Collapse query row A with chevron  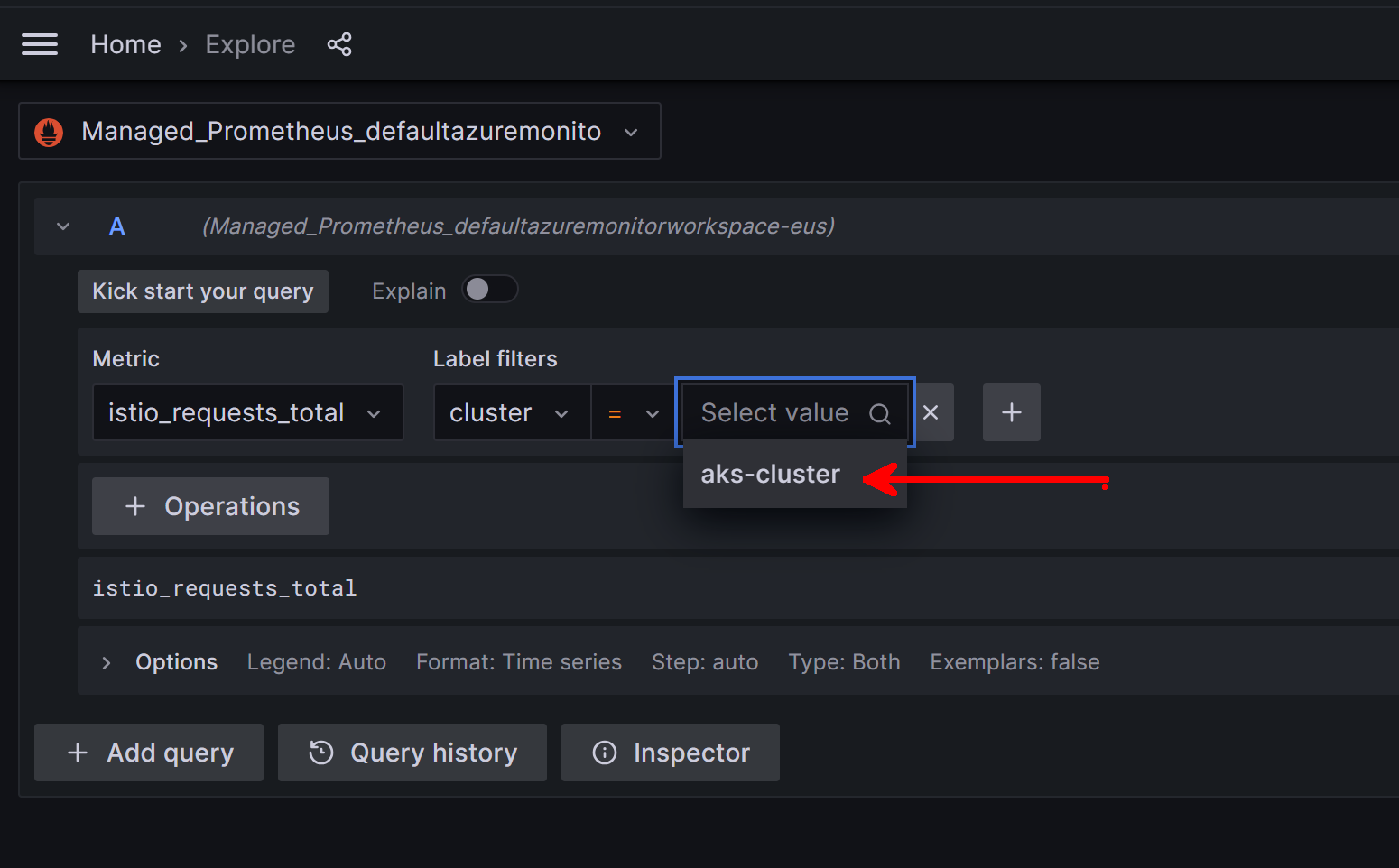tap(63, 226)
